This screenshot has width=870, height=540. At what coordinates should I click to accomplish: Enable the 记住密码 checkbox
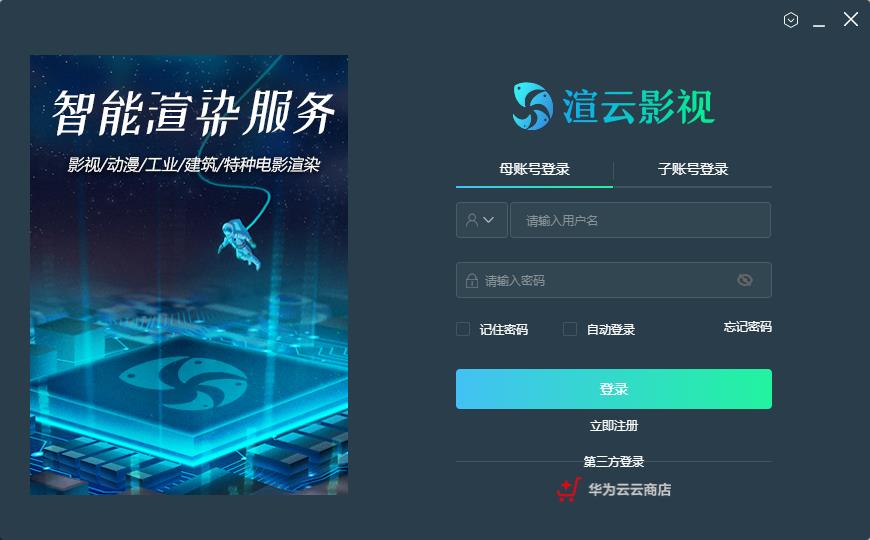coord(463,329)
